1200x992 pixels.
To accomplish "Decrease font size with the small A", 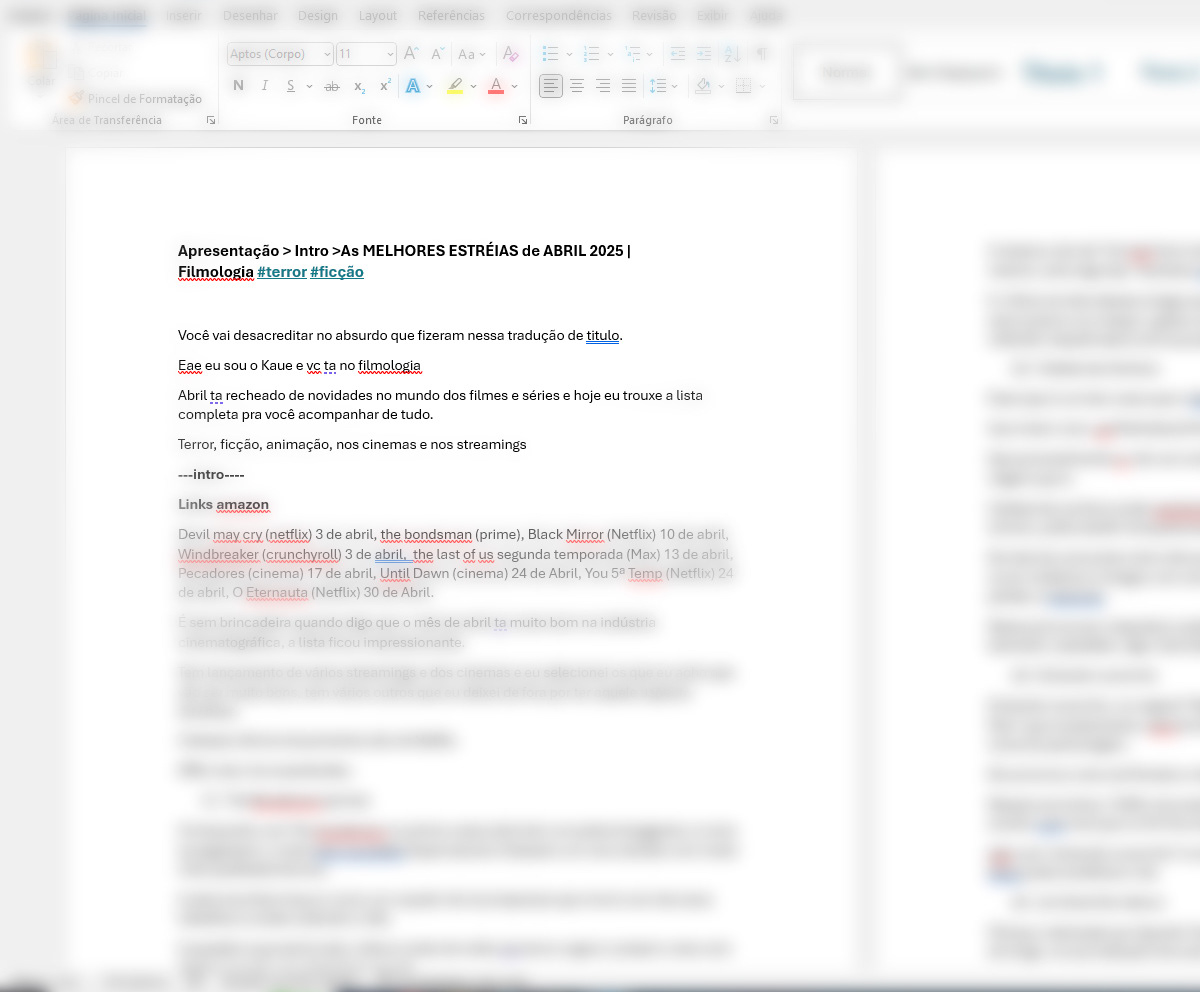I will tap(437, 54).
